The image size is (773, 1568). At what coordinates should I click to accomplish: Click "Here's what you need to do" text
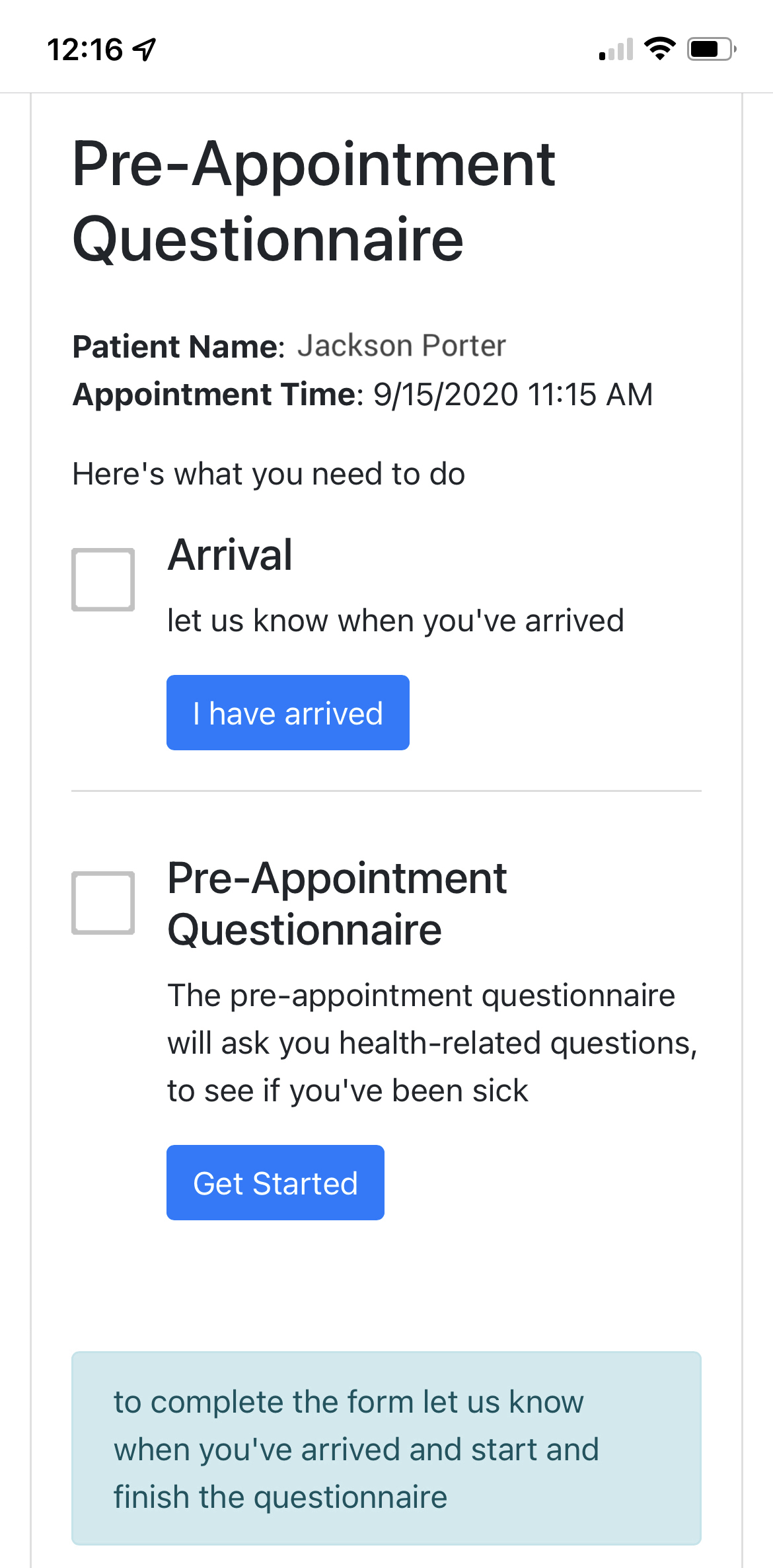268,474
